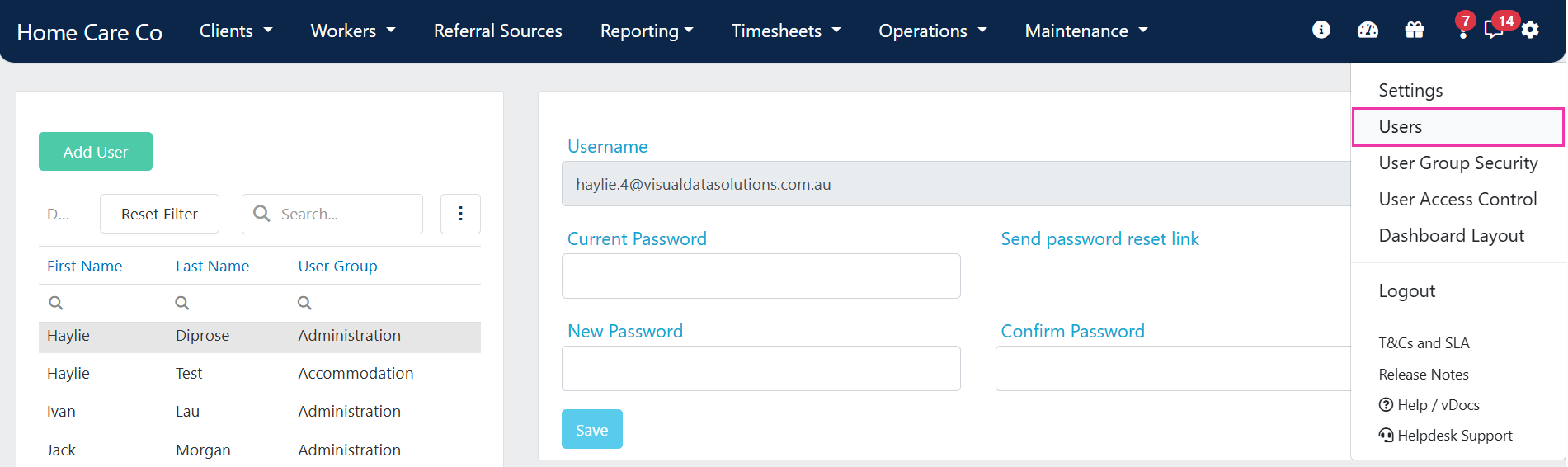Select user Ivan Lau
Screen dimensions: 1568x467
click(x=260, y=412)
